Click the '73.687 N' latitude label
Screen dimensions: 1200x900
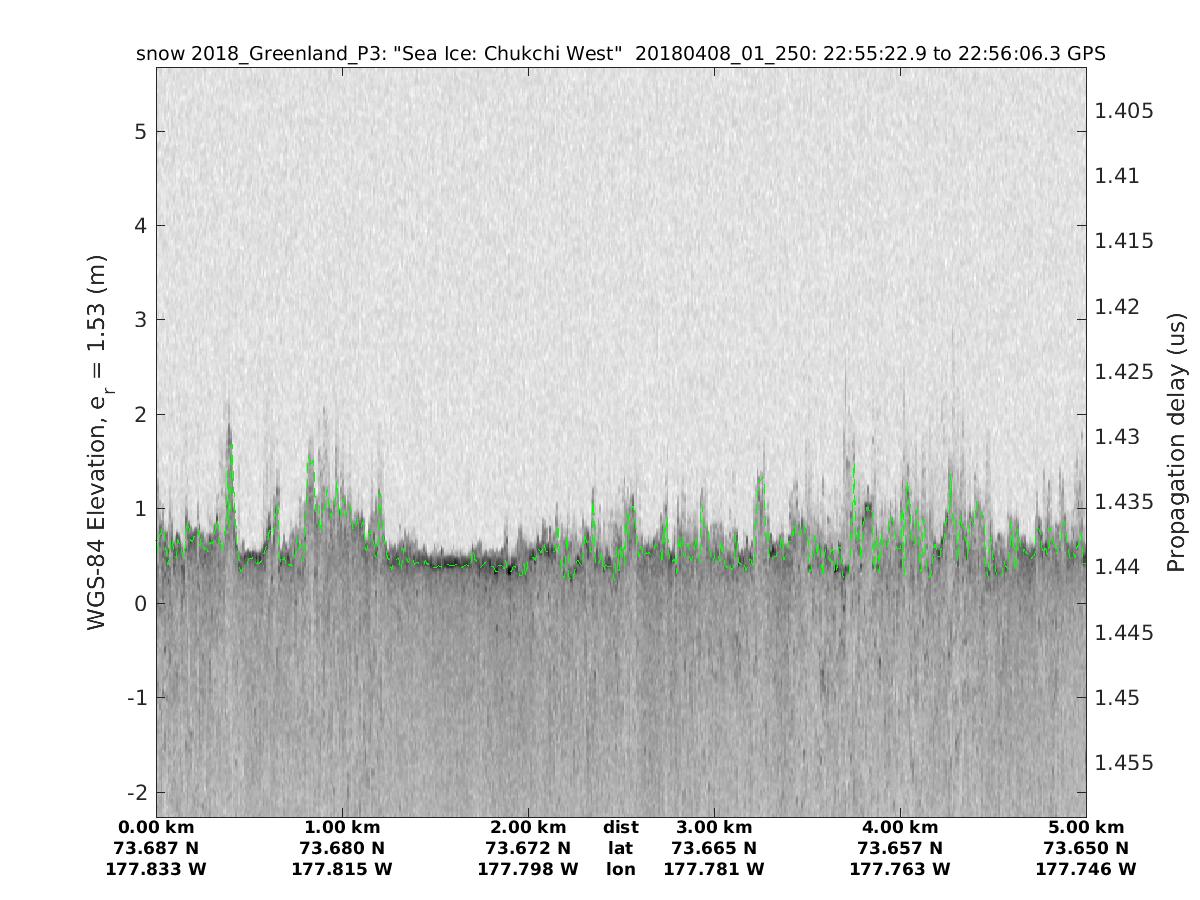pos(156,849)
